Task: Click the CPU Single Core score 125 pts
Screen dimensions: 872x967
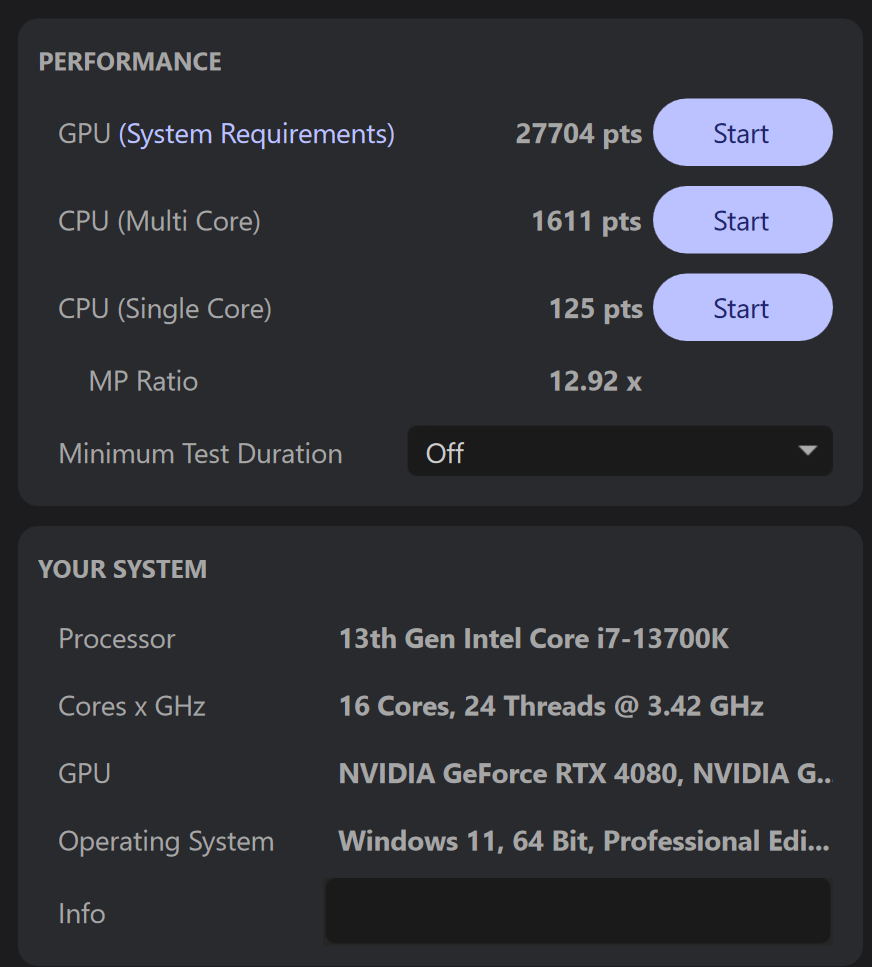Action: pyautogui.click(x=595, y=308)
